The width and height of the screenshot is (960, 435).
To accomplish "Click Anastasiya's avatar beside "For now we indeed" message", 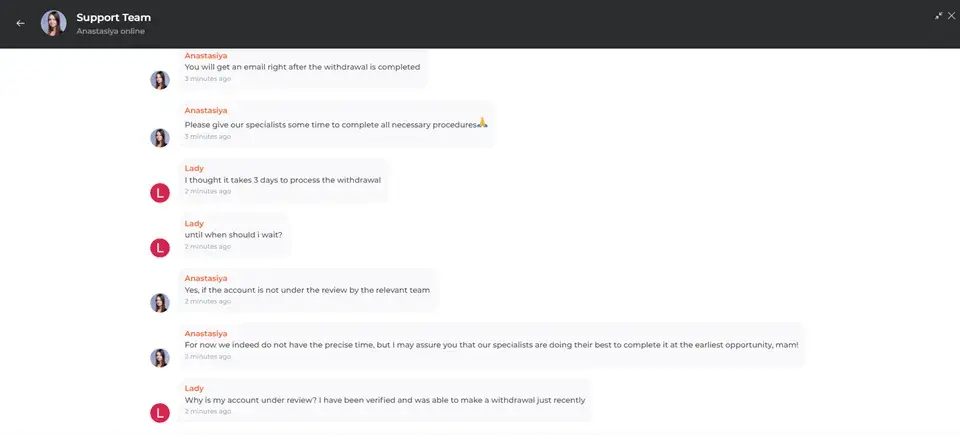I will [x=160, y=358].
